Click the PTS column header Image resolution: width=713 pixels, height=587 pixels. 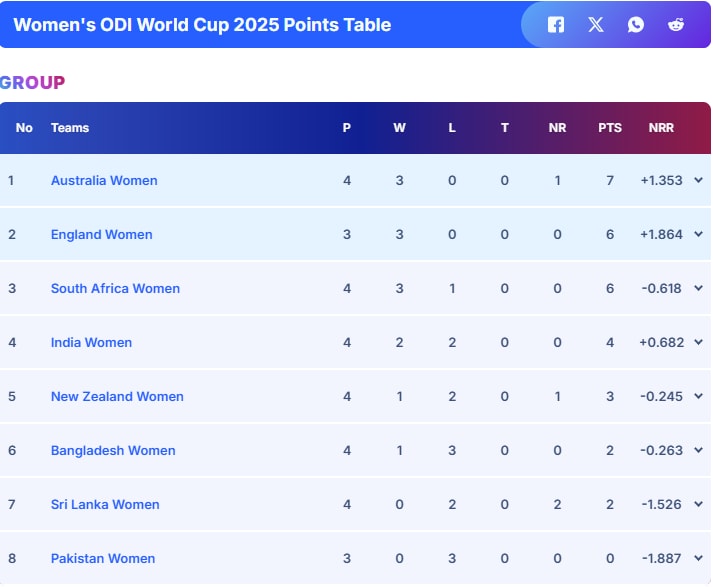610,128
